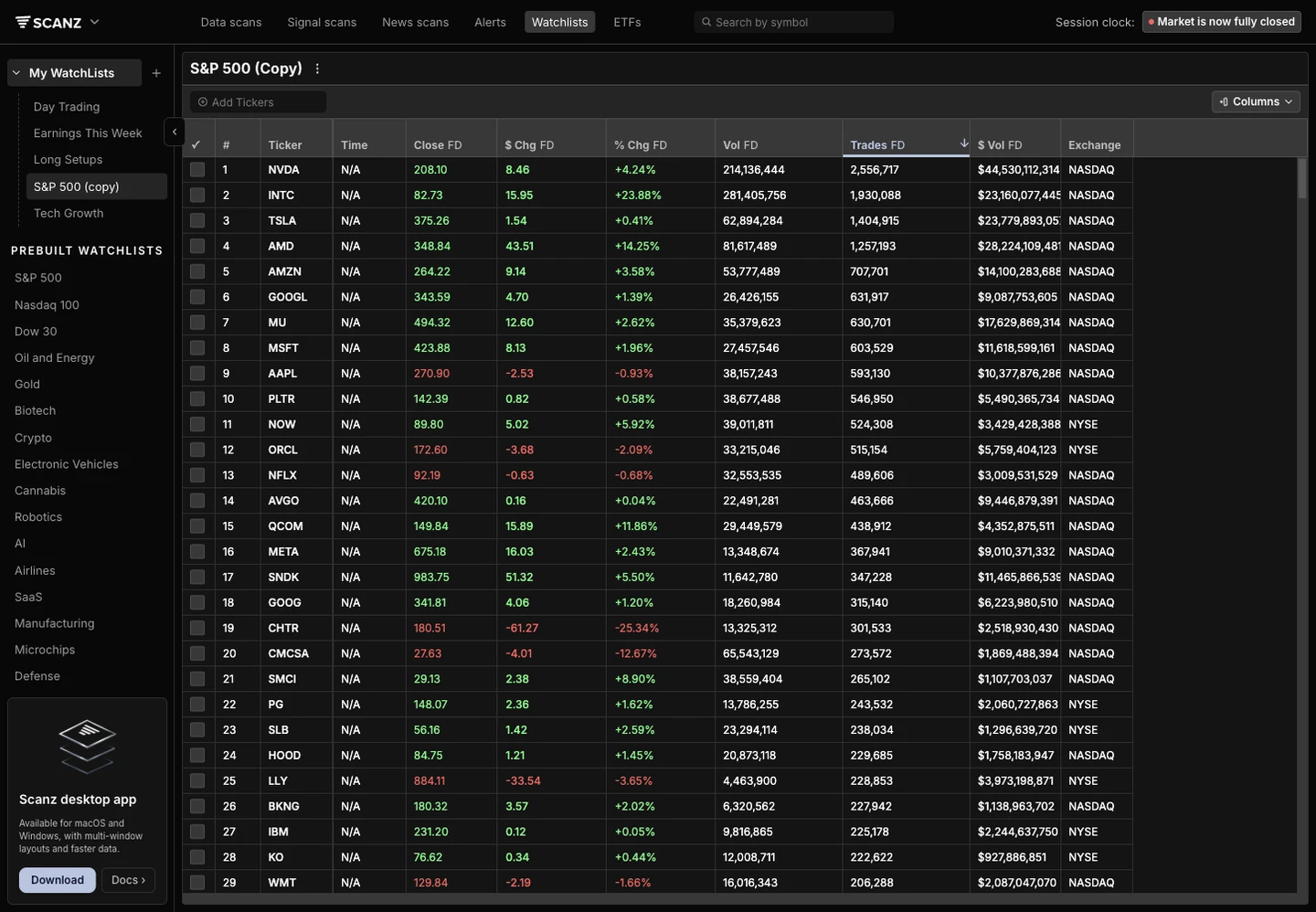
Task: Switch to News scans tab
Action: point(415,22)
